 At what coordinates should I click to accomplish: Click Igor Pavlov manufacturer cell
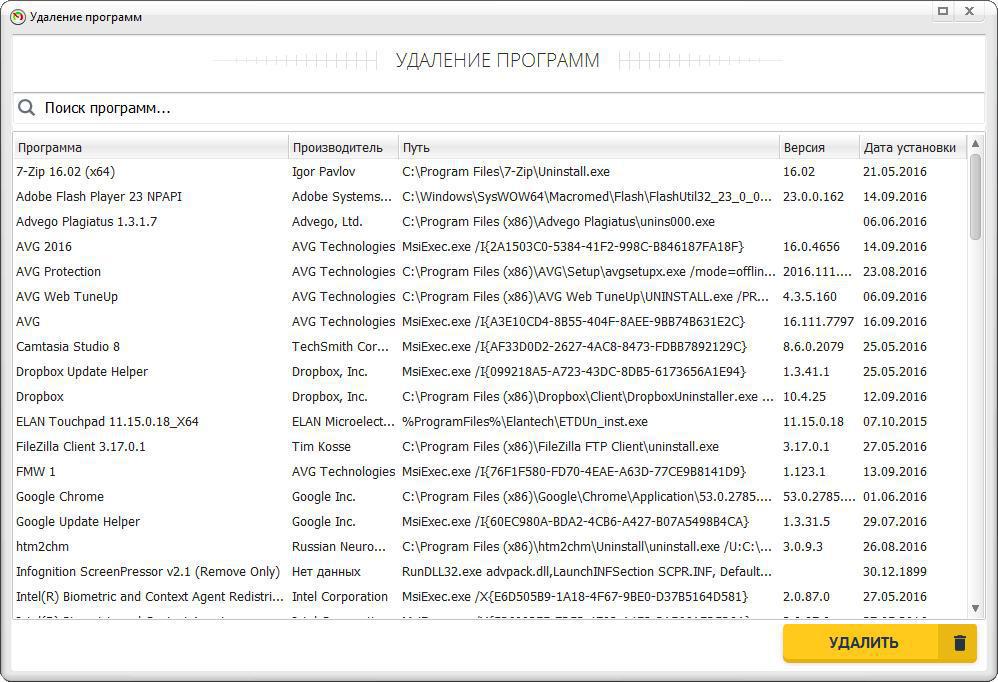(x=323, y=172)
